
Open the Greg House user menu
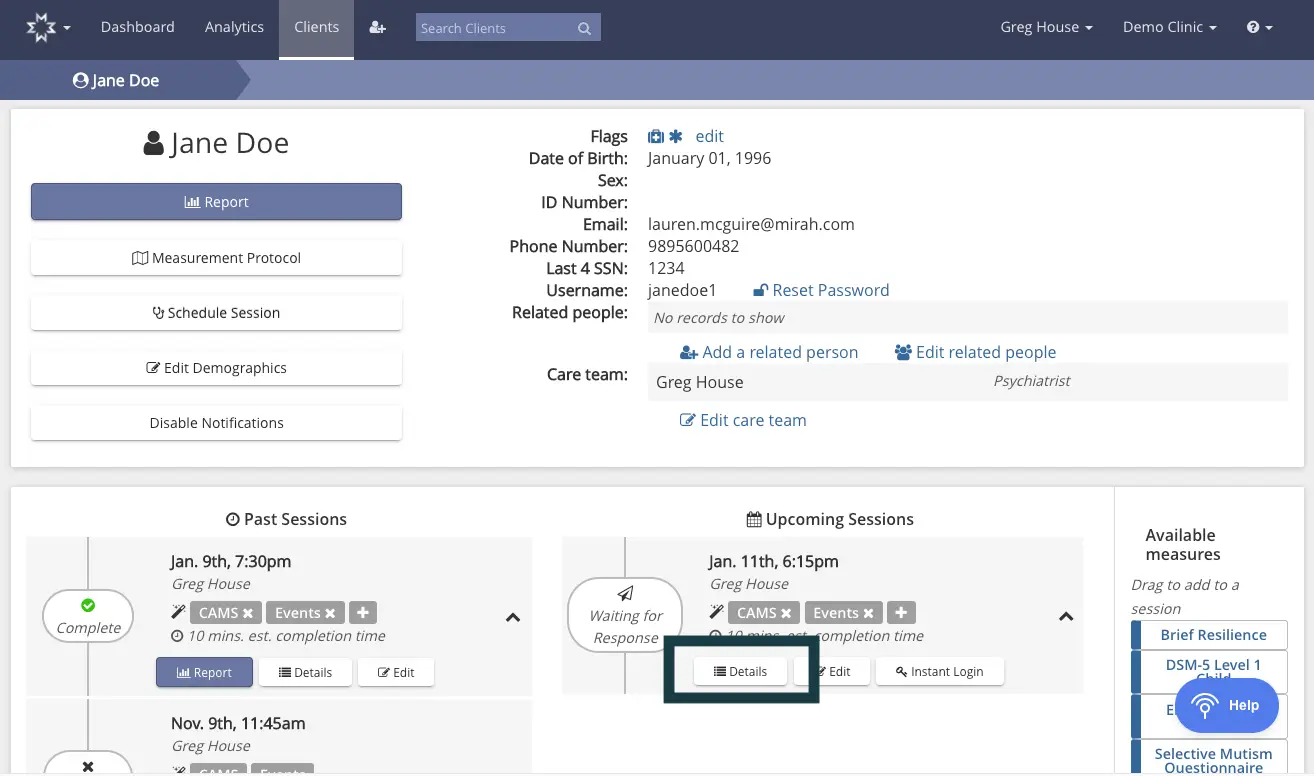click(1046, 27)
